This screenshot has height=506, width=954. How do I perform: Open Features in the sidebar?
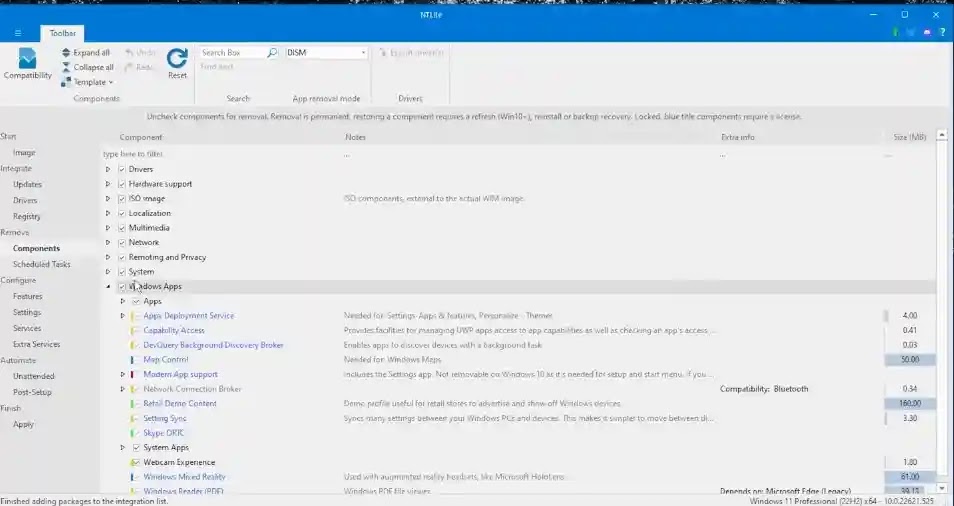tap(27, 296)
